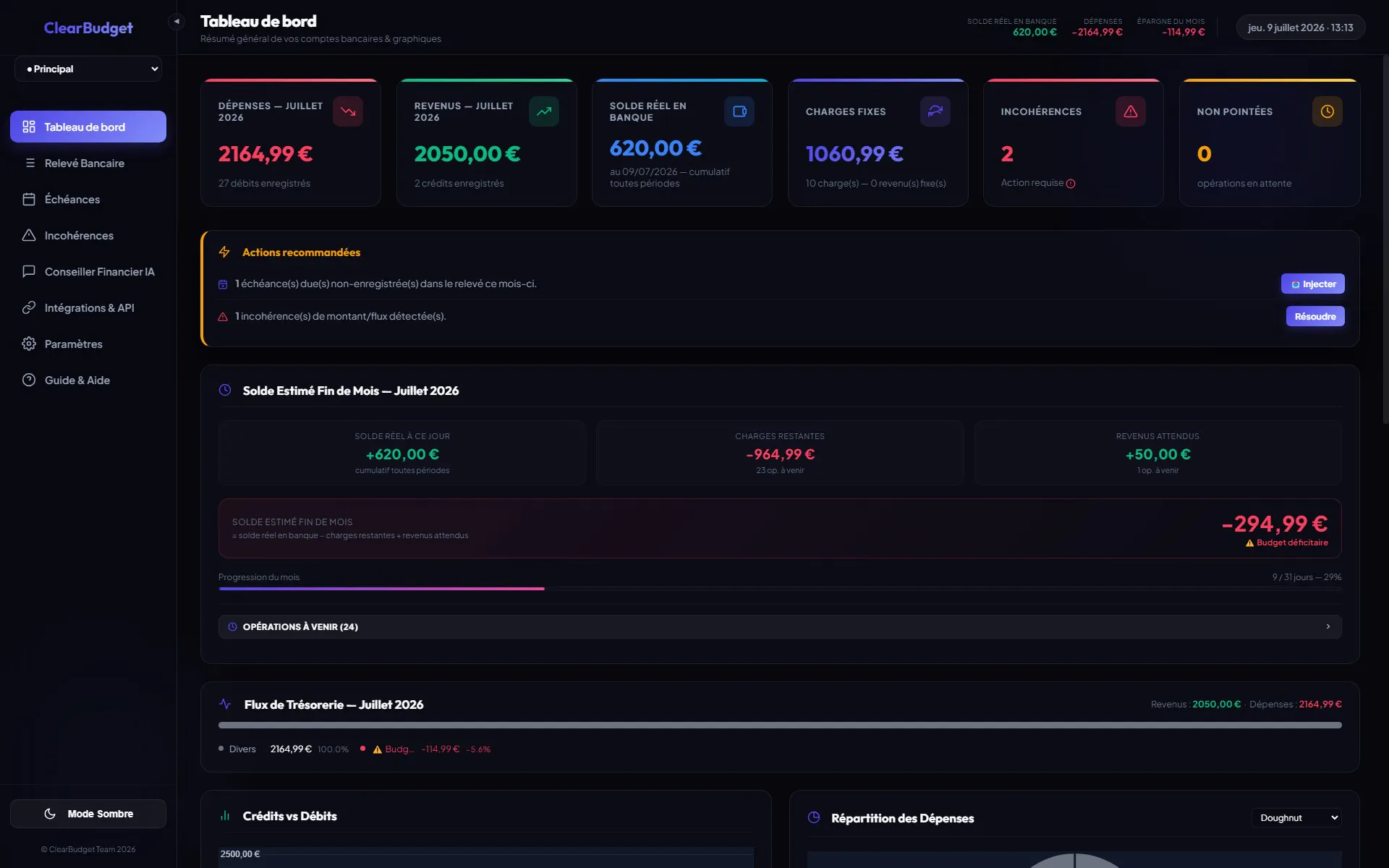Open the Principal account dropdown
The image size is (1389, 868).
pyautogui.click(x=88, y=69)
